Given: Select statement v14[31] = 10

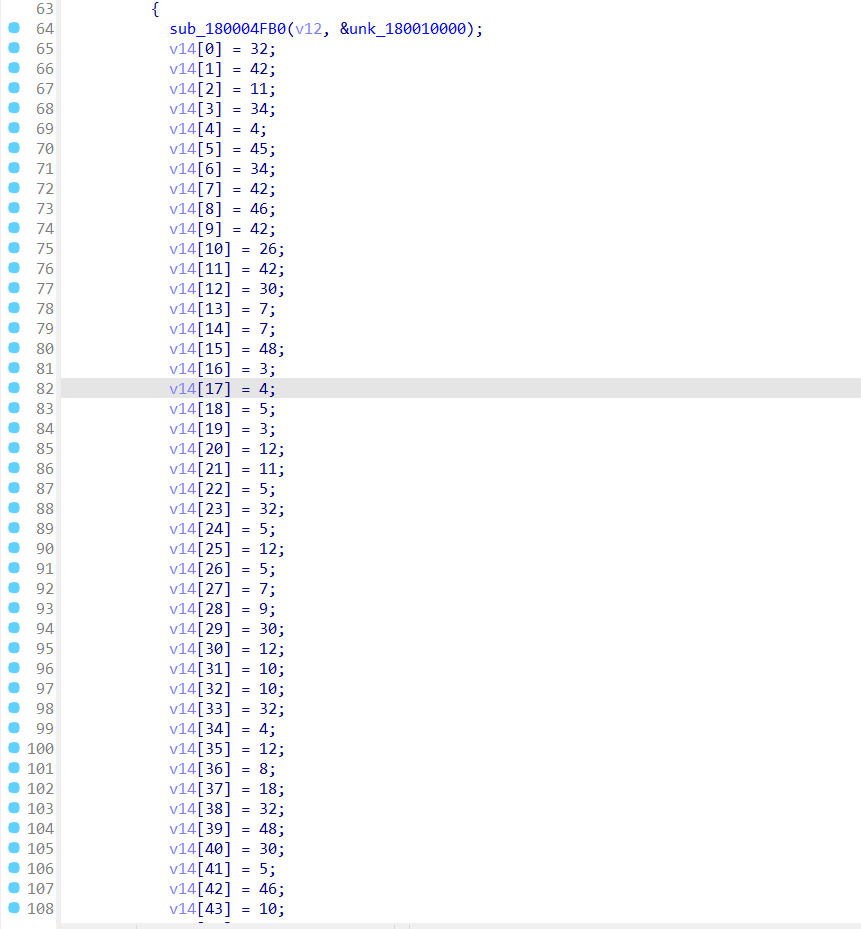Looking at the screenshot, I should [227, 669].
